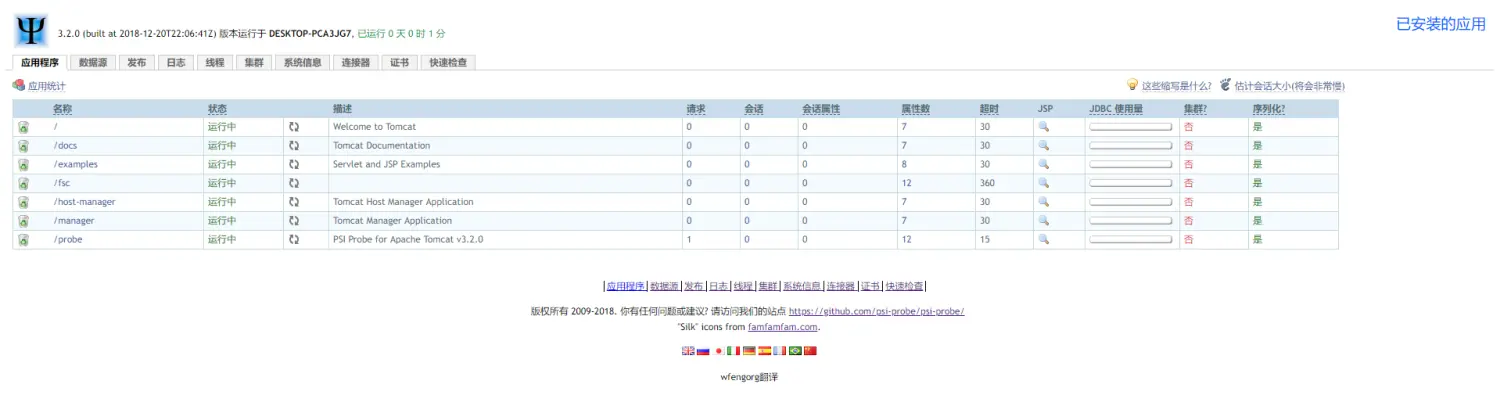
Task: Toggle the 运行中 status of /fsc
Action: click(x=222, y=183)
